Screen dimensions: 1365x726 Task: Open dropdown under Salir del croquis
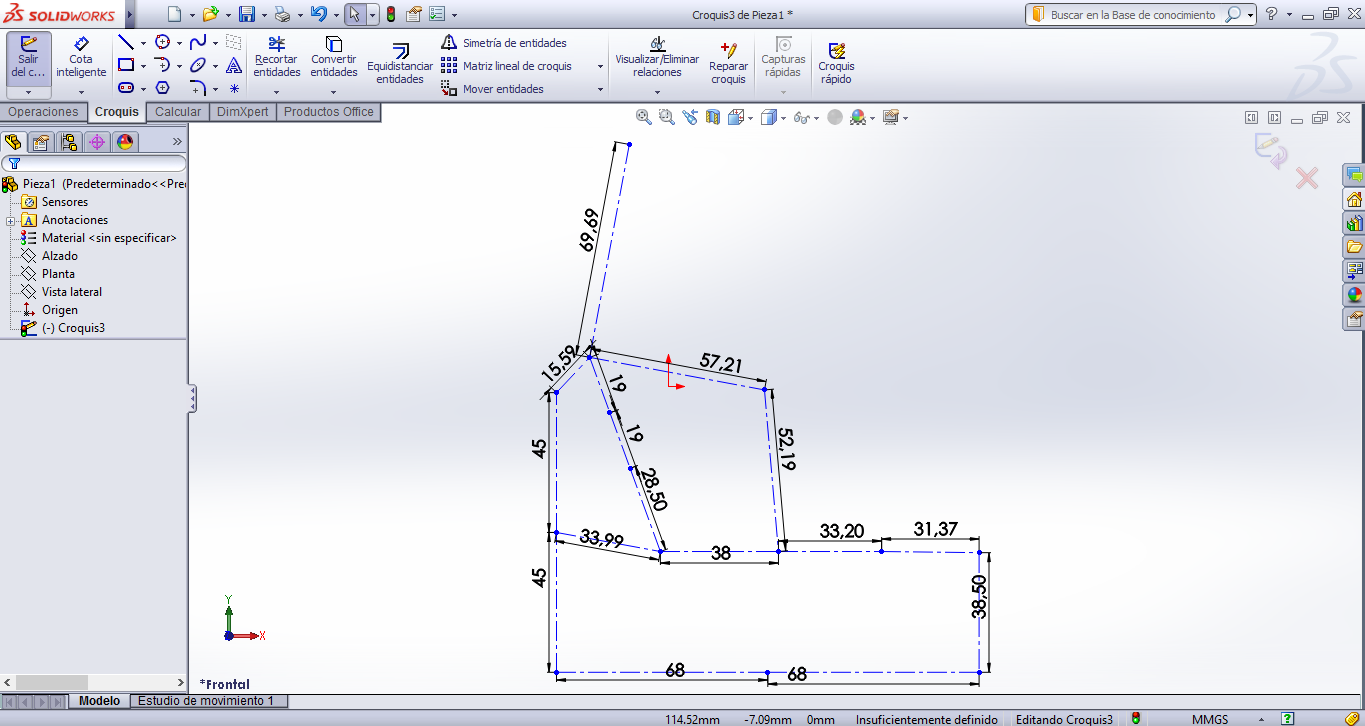click(28, 91)
